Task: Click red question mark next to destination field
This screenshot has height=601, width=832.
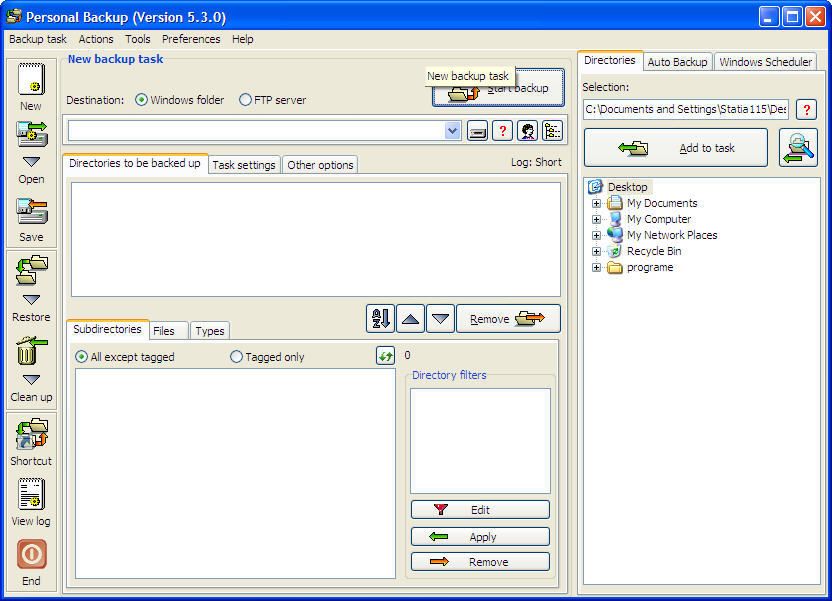Action: pyautogui.click(x=502, y=130)
